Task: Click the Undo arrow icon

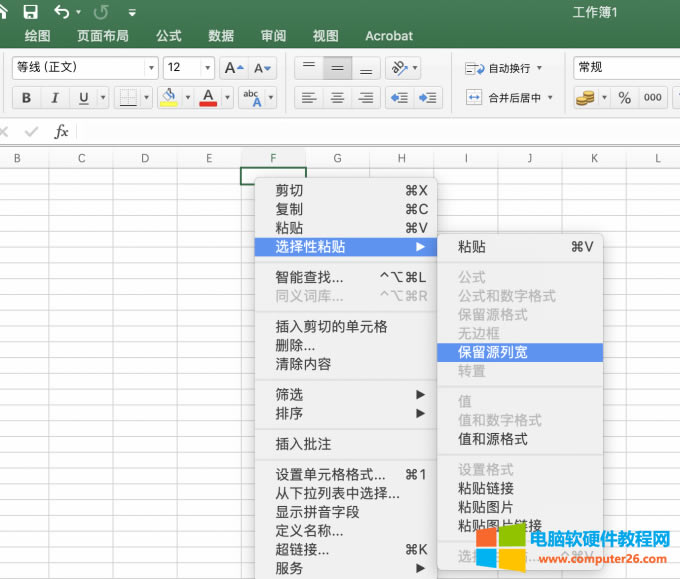Action: (62, 12)
